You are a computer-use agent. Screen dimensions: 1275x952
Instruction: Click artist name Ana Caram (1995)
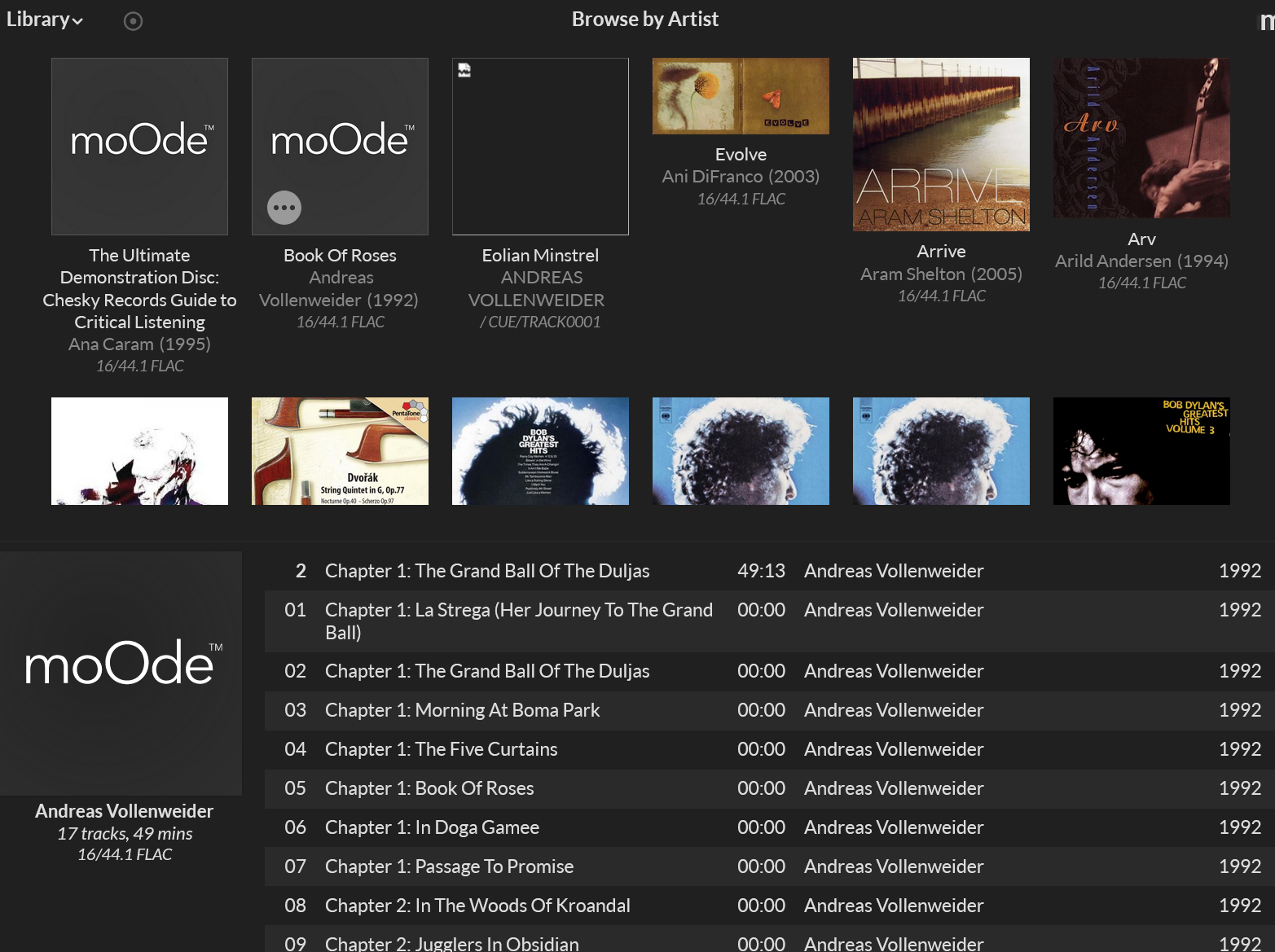pos(139,344)
